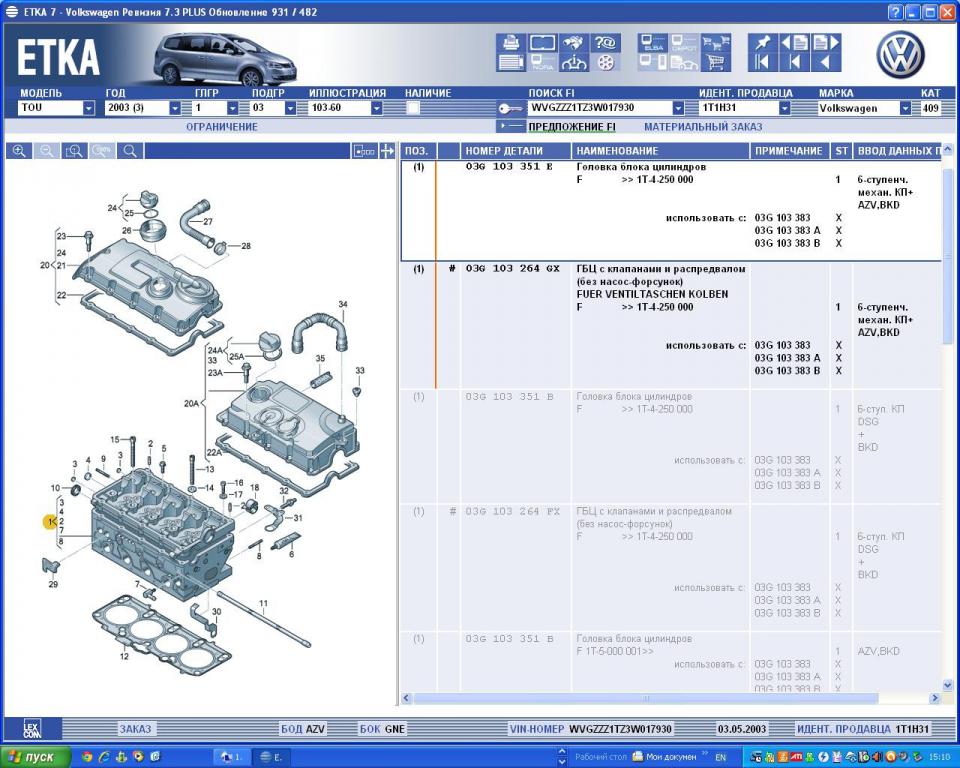Click the LexCom logo in status bar
Image resolution: width=960 pixels, height=768 pixels.
pos(32,729)
